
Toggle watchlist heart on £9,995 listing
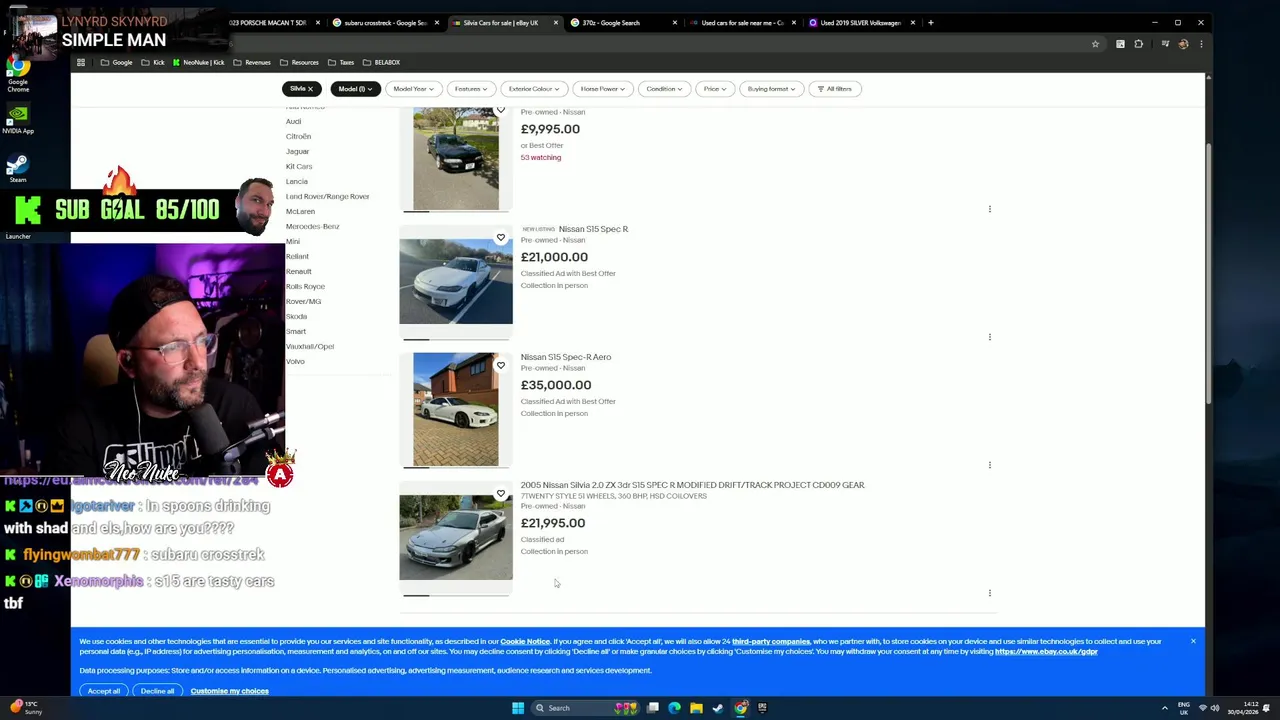(x=501, y=110)
